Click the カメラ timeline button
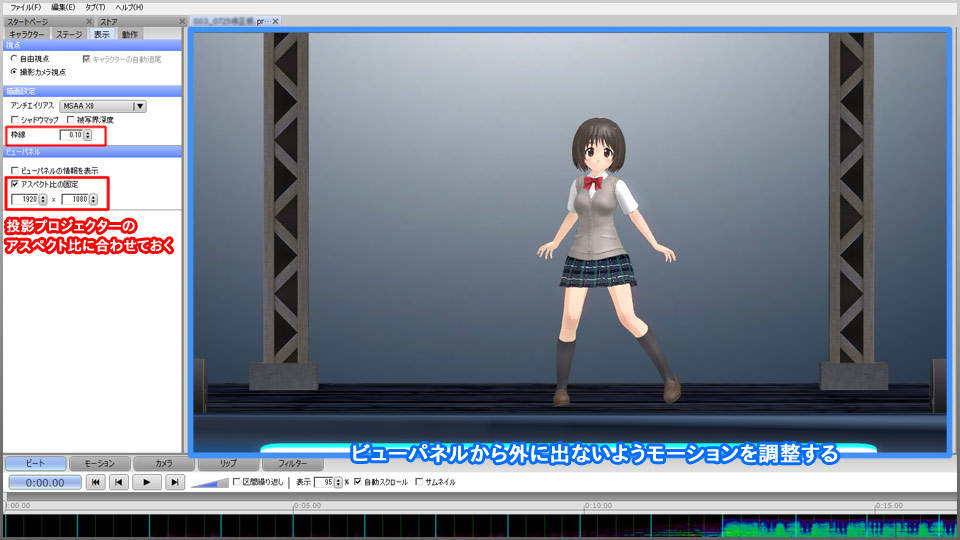Image resolution: width=960 pixels, height=540 pixels. pos(164,463)
